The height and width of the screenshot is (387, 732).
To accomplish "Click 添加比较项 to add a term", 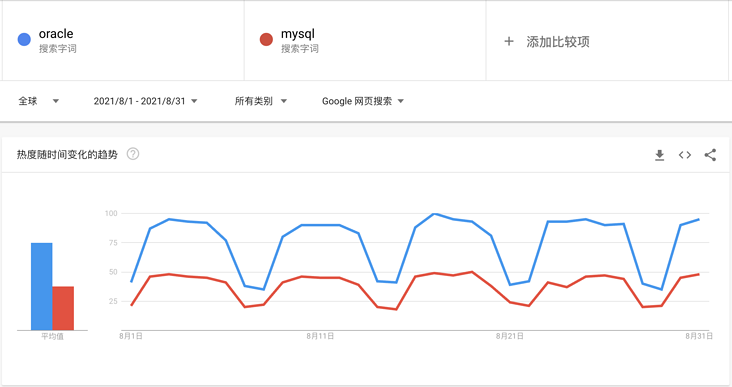I will (x=558, y=42).
